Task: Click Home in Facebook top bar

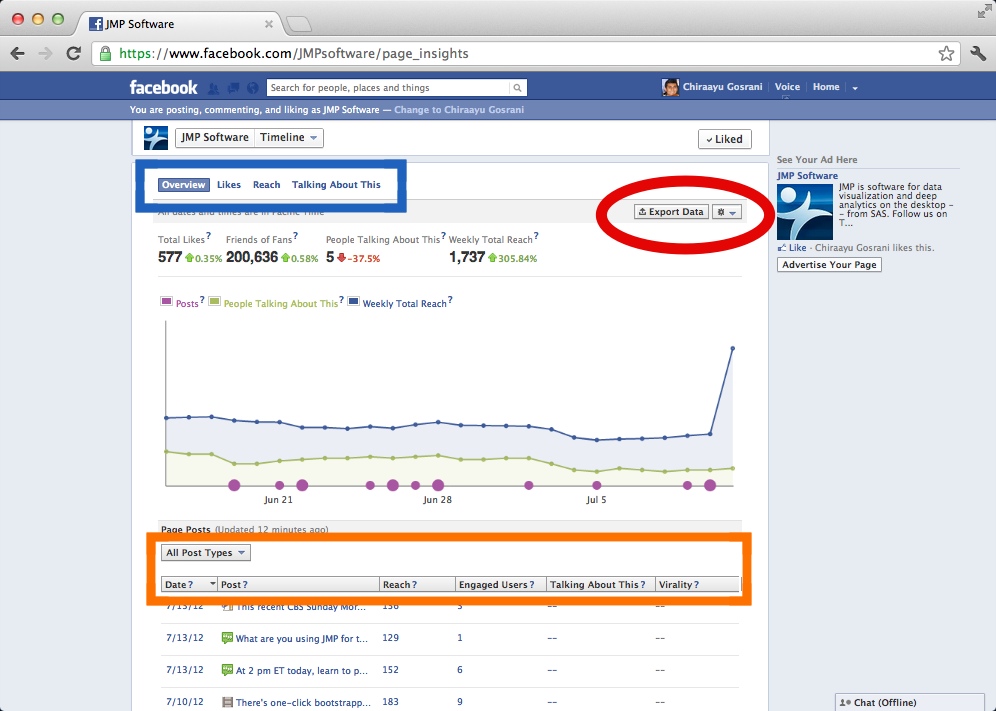Action: (826, 87)
